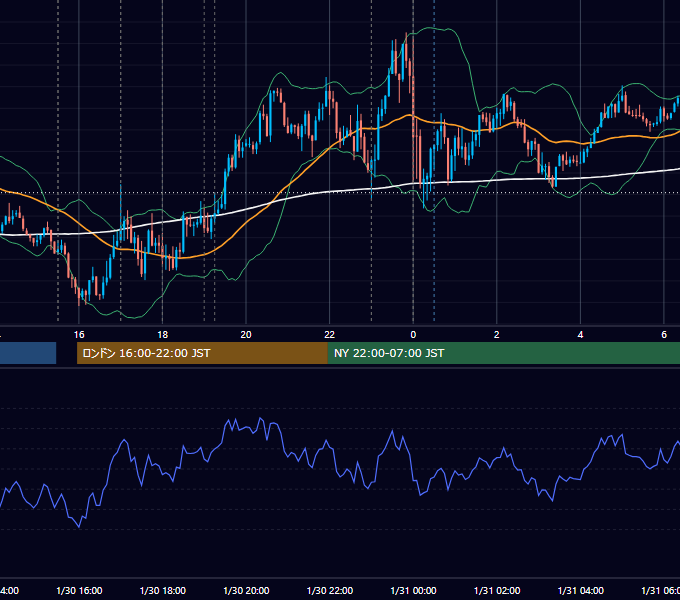This screenshot has height=600, width=680.
Task: Click the '1/31 00:00' date label
Action: click(413, 591)
